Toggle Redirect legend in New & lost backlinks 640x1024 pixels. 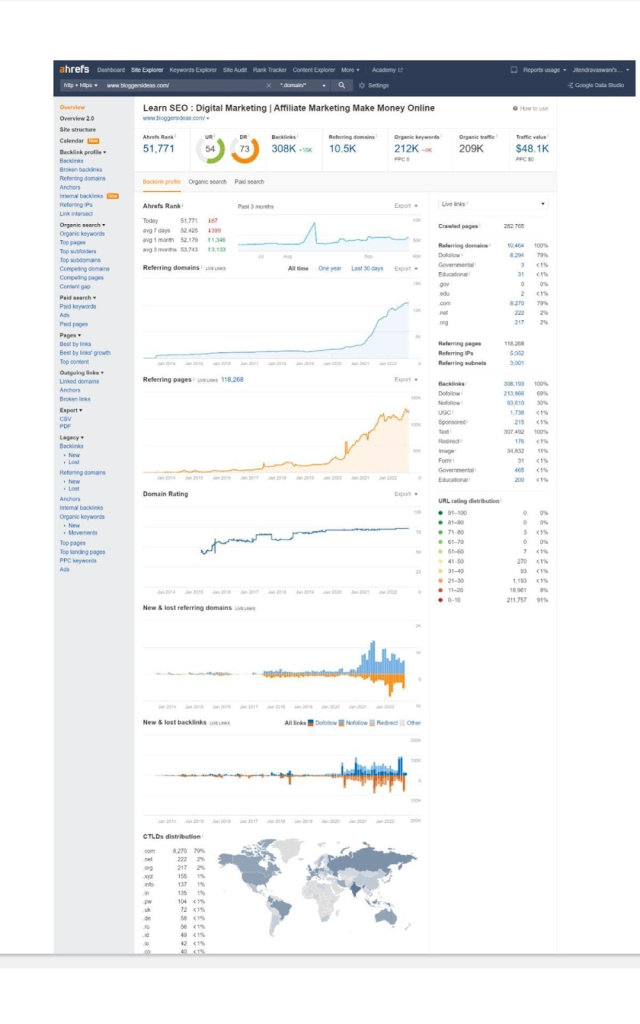[x=384, y=723]
